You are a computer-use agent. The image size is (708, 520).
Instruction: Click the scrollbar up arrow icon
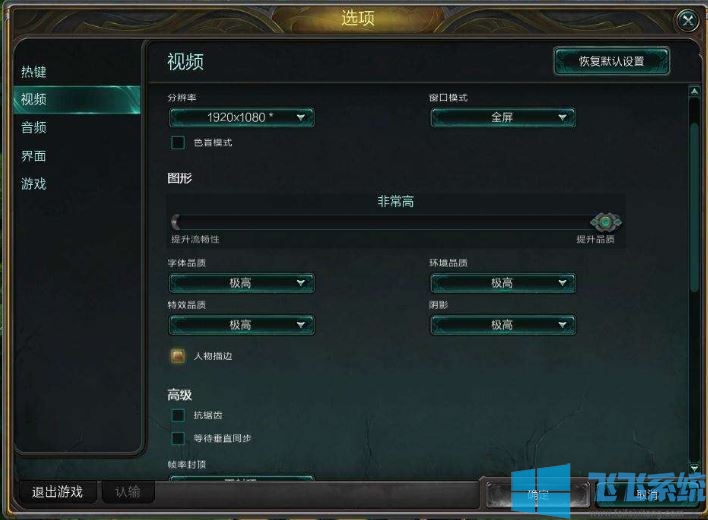694,91
